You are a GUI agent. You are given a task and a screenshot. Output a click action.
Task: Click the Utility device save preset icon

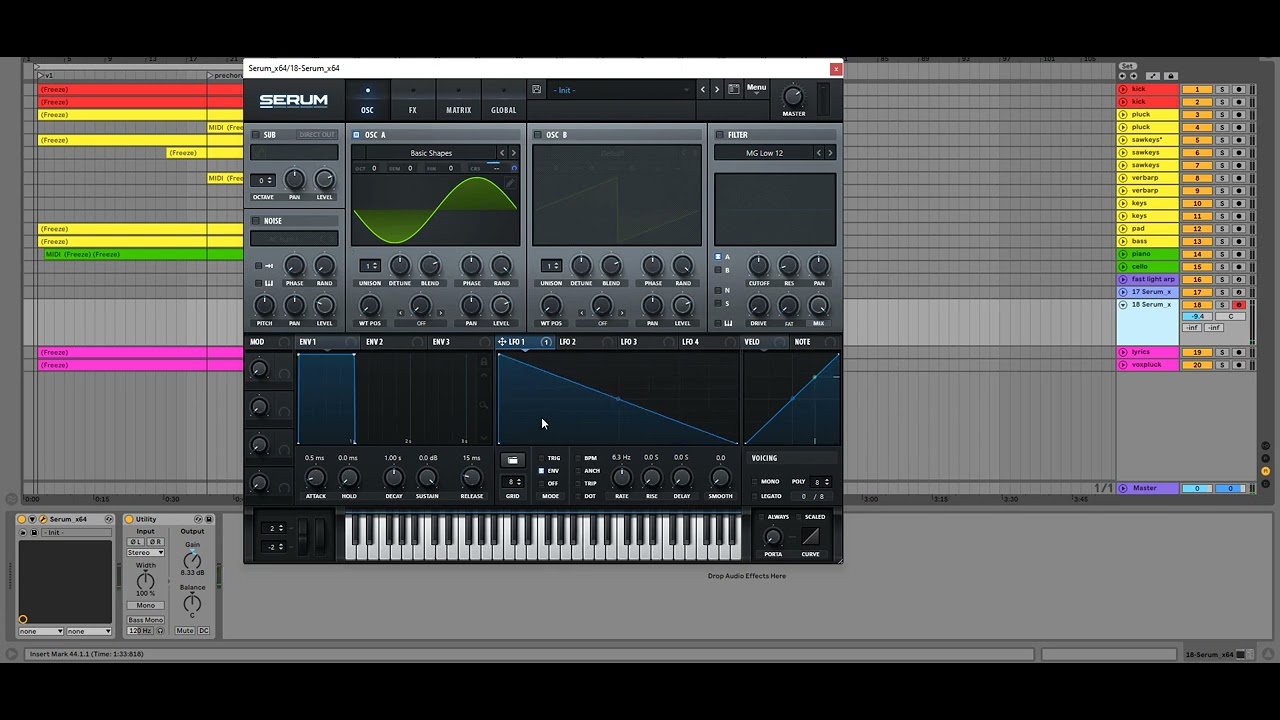[x=209, y=519]
